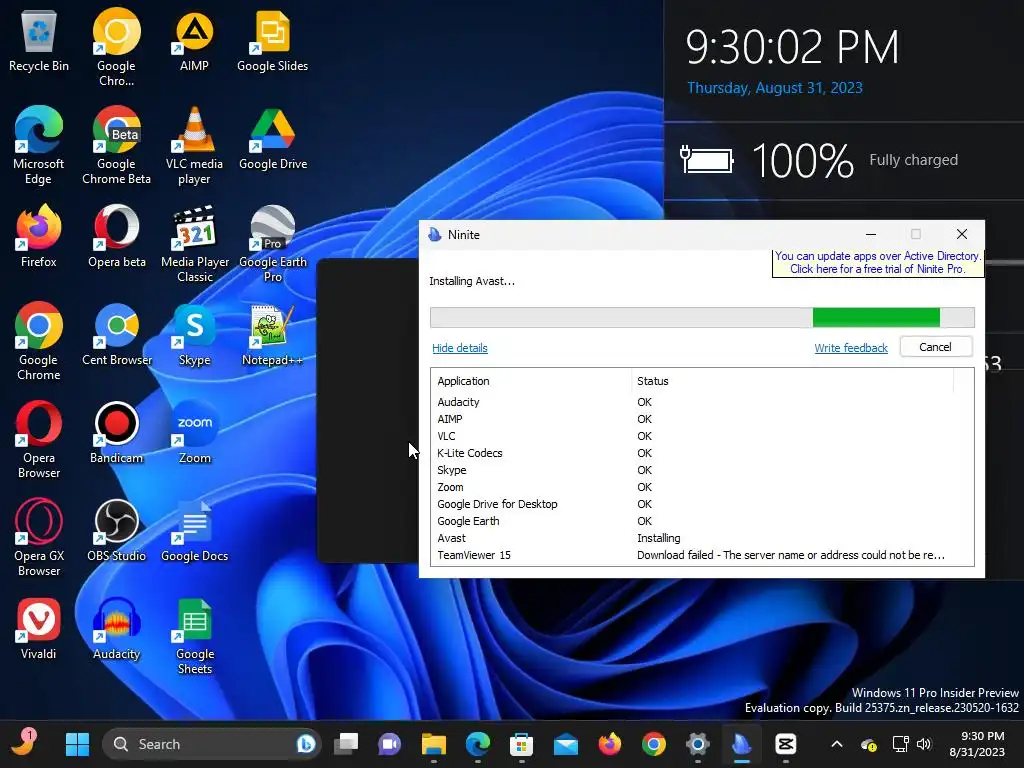
Task: Switch to Ninite in the taskbar
Action: [741, 744]
